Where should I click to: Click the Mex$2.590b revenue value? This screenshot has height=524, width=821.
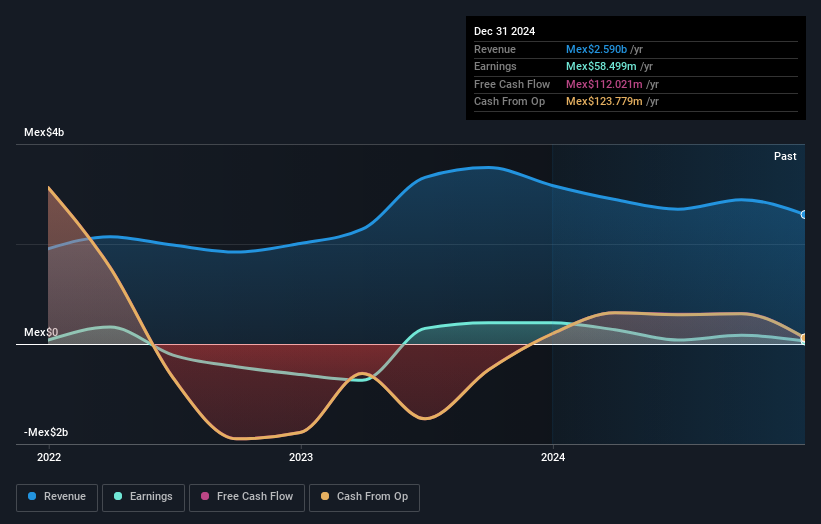[596, 49]
